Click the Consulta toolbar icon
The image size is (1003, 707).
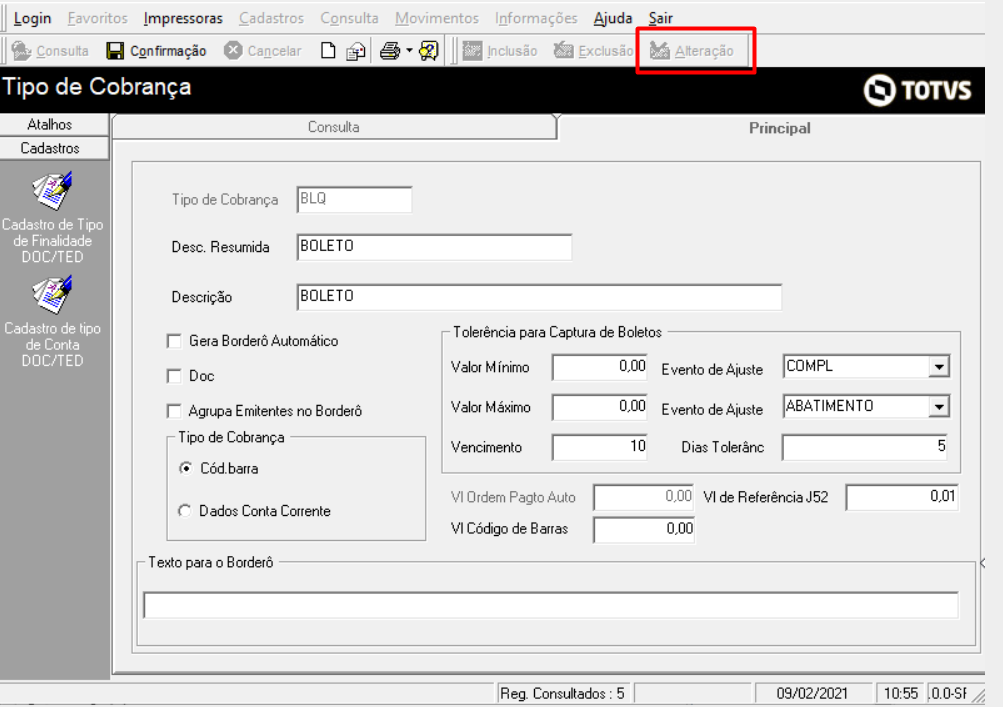coord(21,51)
